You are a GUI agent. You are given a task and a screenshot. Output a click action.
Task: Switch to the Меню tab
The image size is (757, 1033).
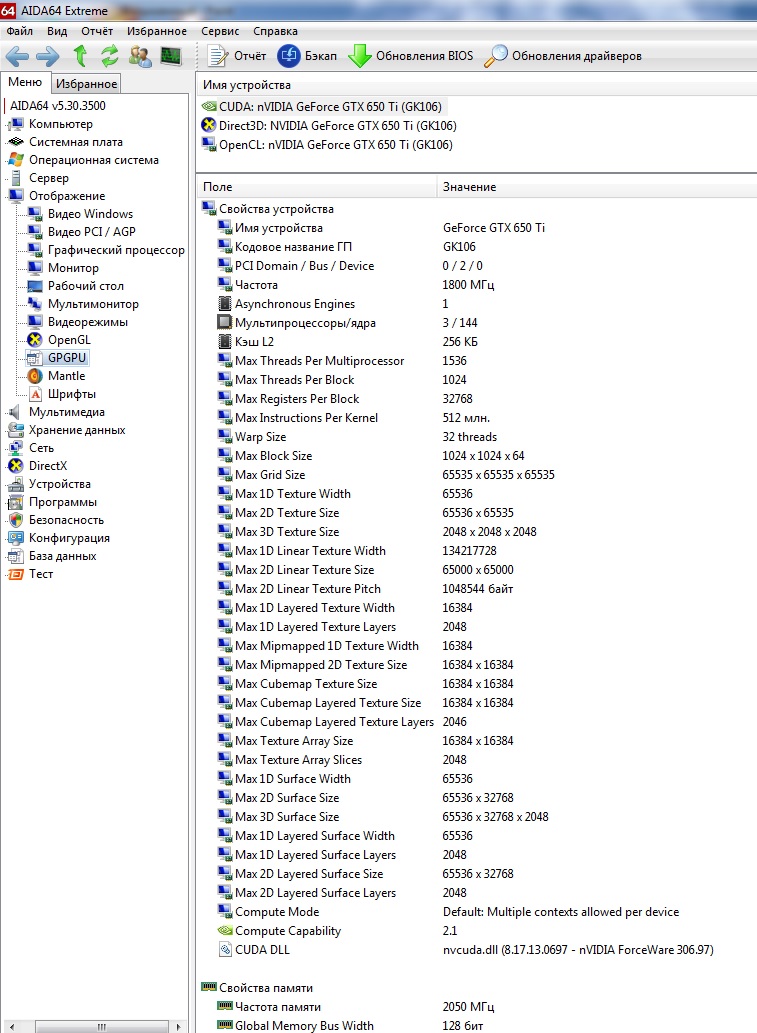click(25, 82)
